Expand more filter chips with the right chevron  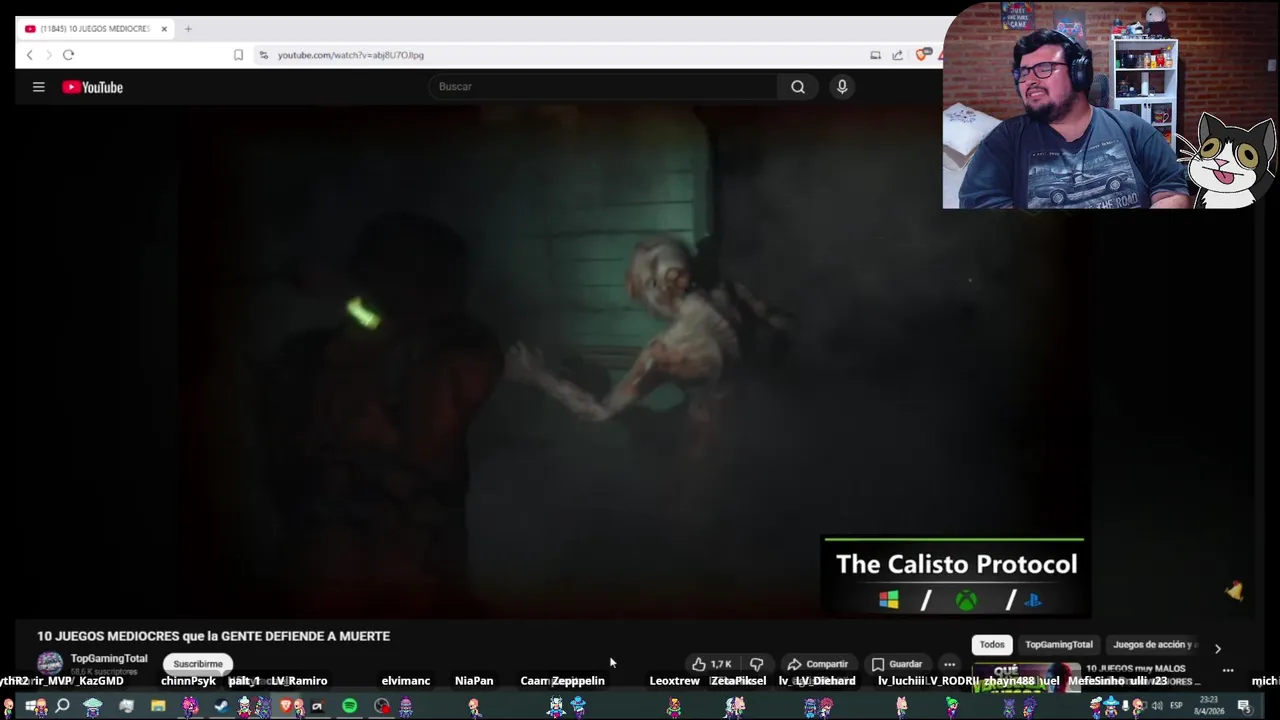(1217, 648)
